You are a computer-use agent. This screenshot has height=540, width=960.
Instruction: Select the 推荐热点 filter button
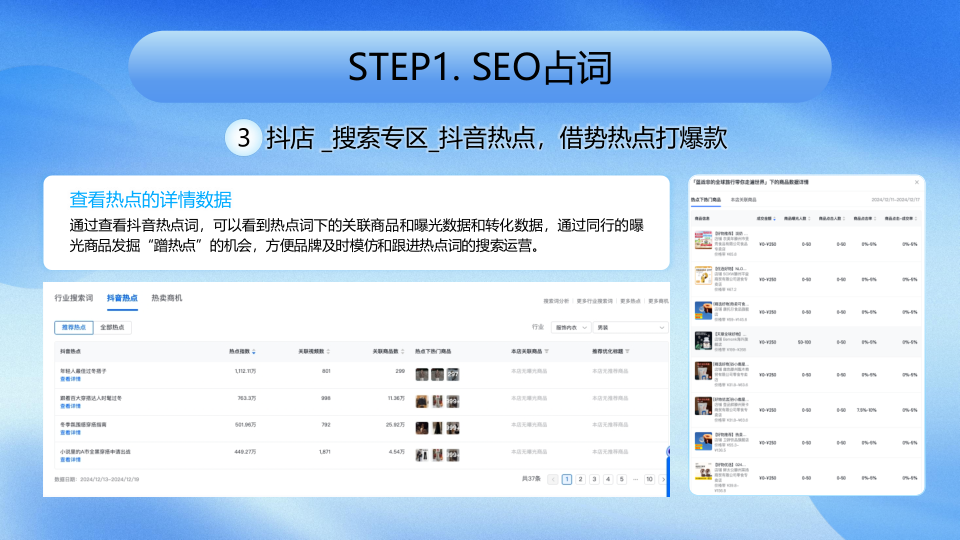tap(74, 328)
